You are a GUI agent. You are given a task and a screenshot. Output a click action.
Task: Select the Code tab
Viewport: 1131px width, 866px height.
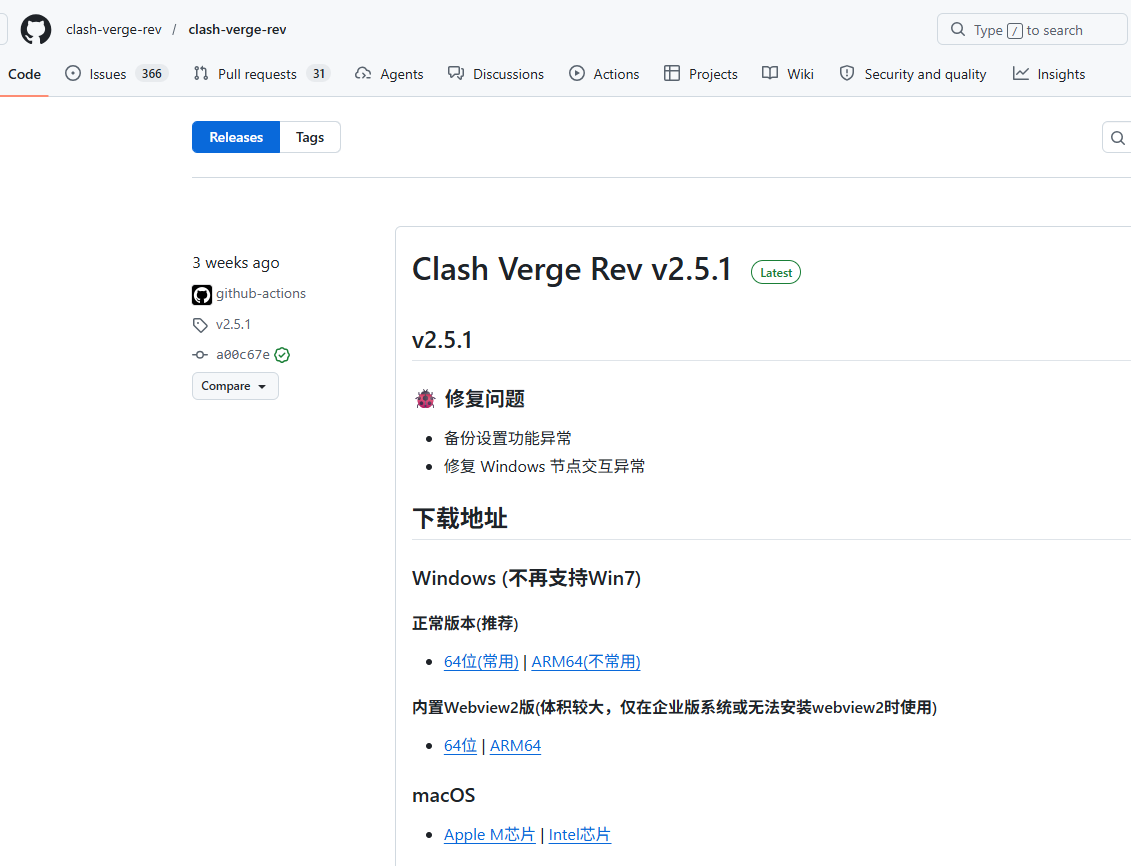pyautogui.click(x=25, y=74)
